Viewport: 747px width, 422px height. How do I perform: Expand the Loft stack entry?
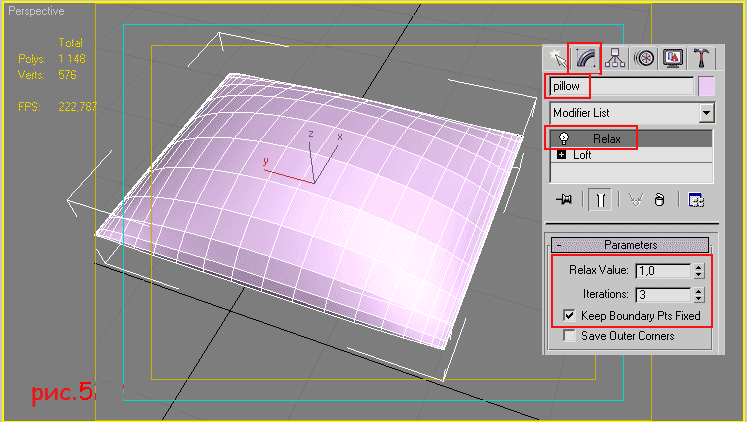562,155
